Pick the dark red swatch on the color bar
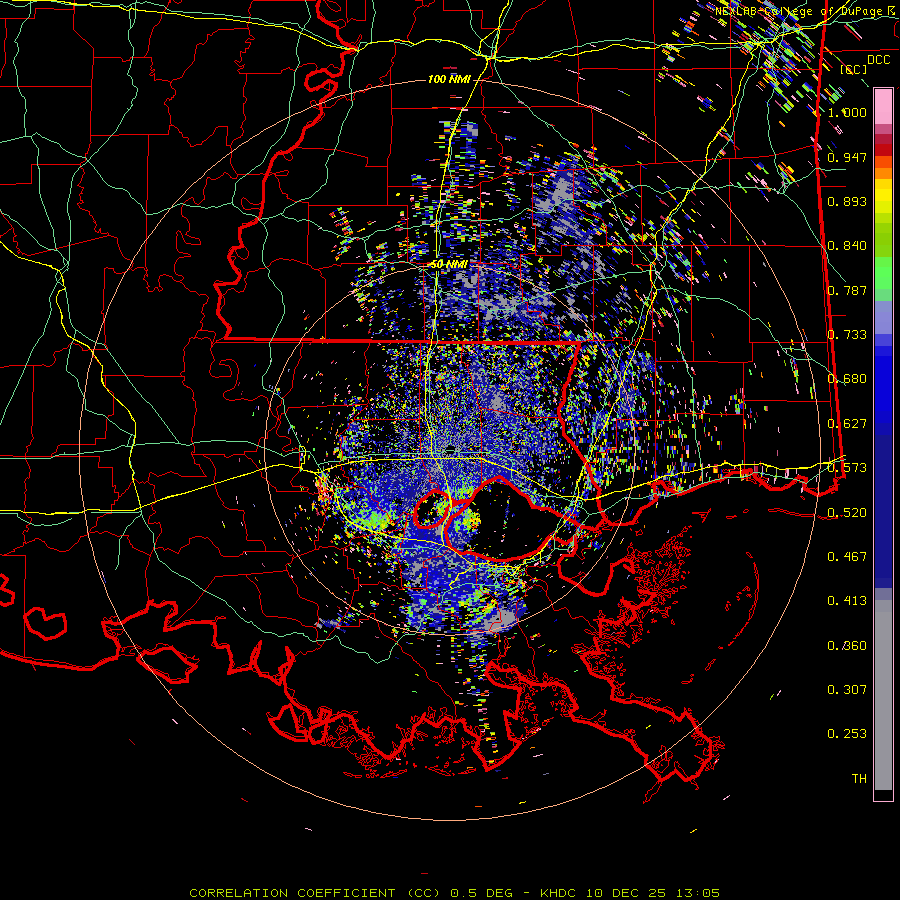Image resolution: width=900 pixels, height=900 pixels. pyautogui.click(x=883, y=150)
